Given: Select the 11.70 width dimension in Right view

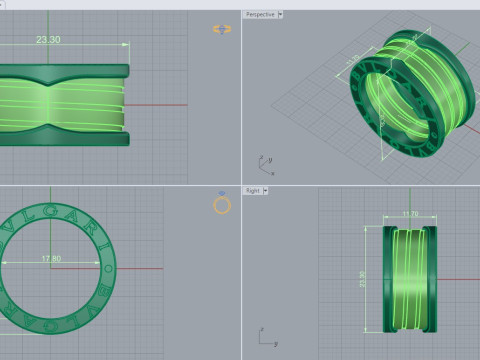Looking at the screenshot, I should [410, 214].
